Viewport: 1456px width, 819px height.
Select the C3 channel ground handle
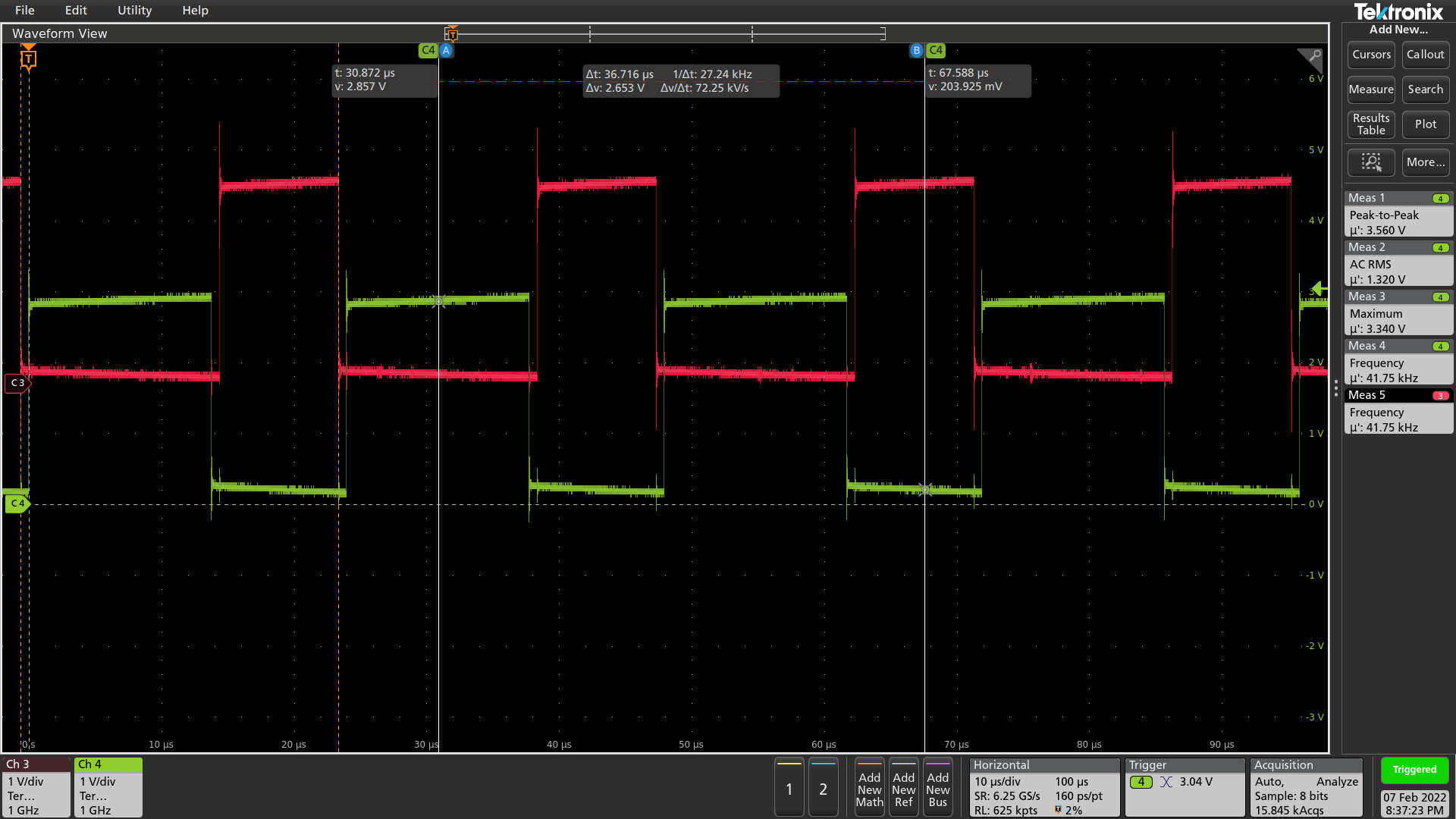point(17,383)
